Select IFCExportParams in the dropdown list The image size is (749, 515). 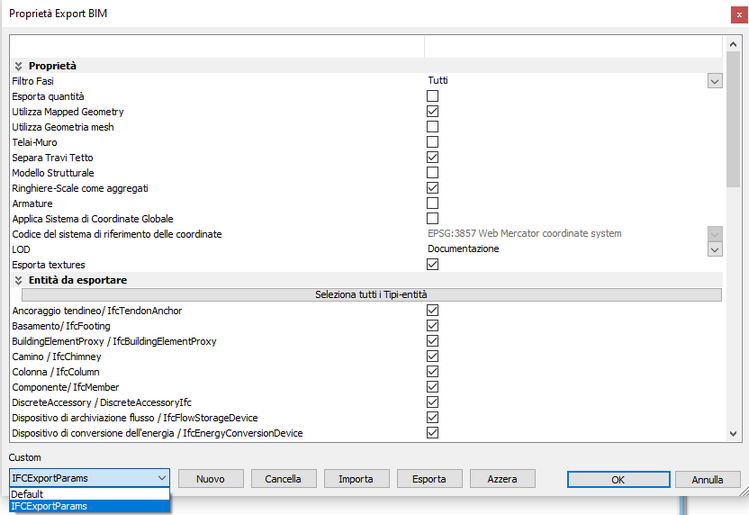click(89, 506)
